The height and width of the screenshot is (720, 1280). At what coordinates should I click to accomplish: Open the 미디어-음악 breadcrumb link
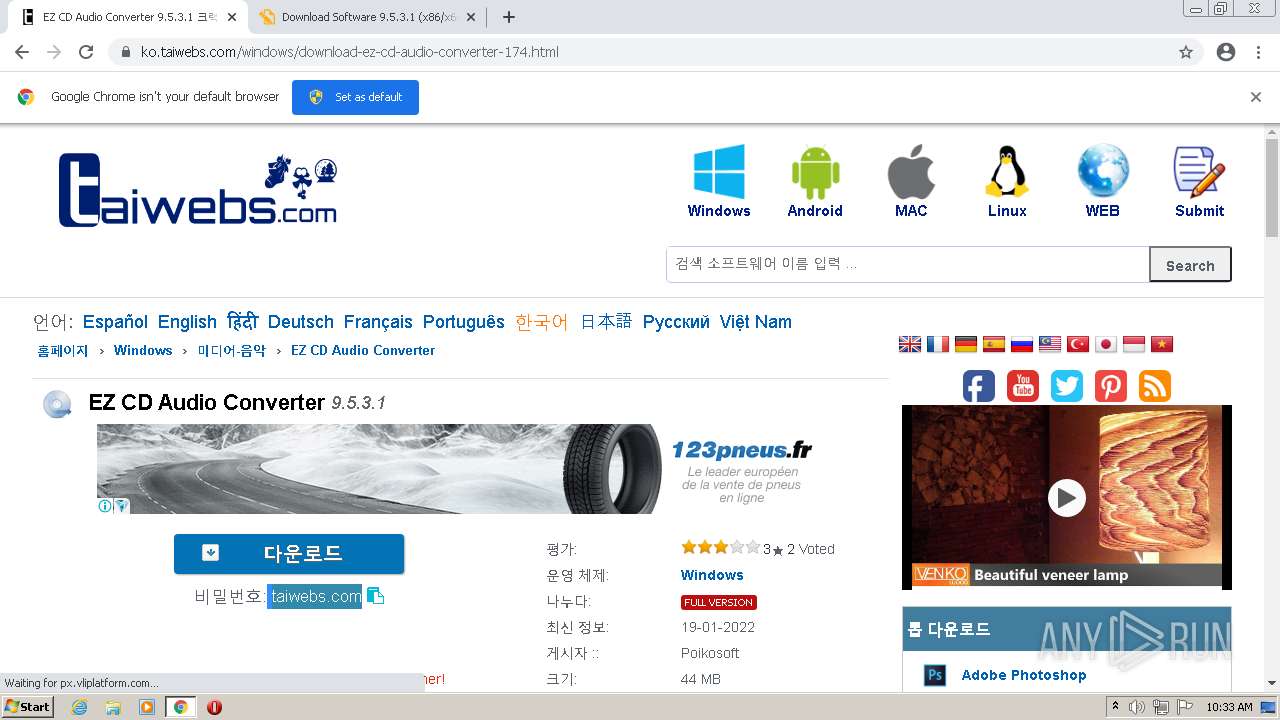232,350
